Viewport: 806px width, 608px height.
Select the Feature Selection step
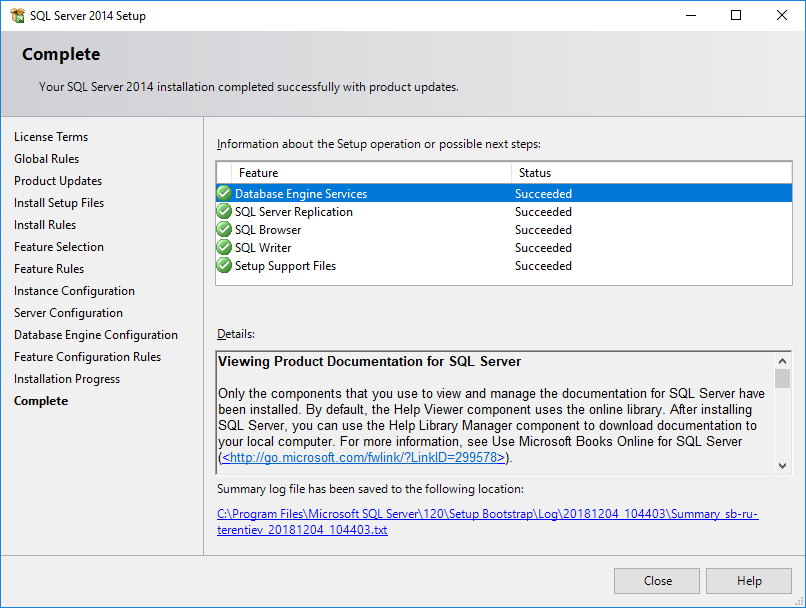[58, 246]
